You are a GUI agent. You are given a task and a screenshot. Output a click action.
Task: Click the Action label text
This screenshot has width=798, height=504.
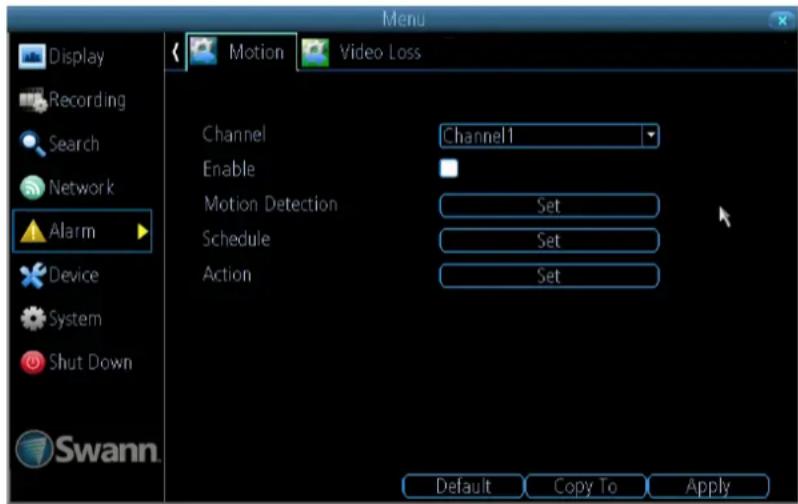coord(227,274)
